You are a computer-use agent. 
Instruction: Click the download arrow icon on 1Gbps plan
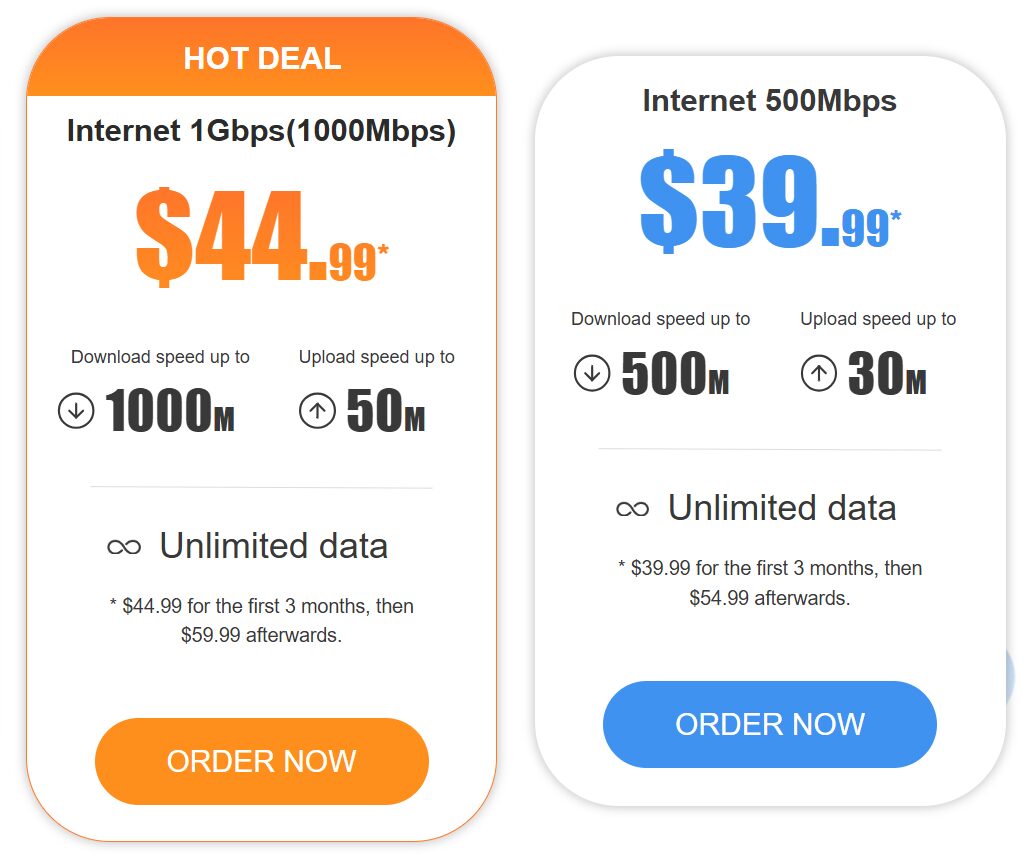point(74,410)
